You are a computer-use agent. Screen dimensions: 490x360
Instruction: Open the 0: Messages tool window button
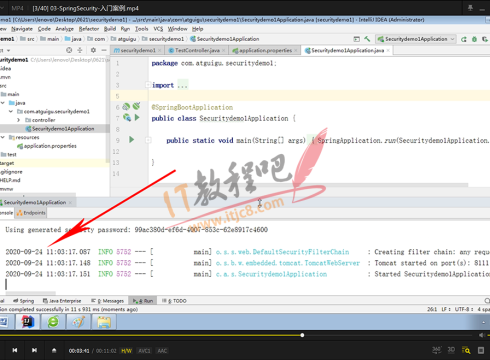click(108, 301)
